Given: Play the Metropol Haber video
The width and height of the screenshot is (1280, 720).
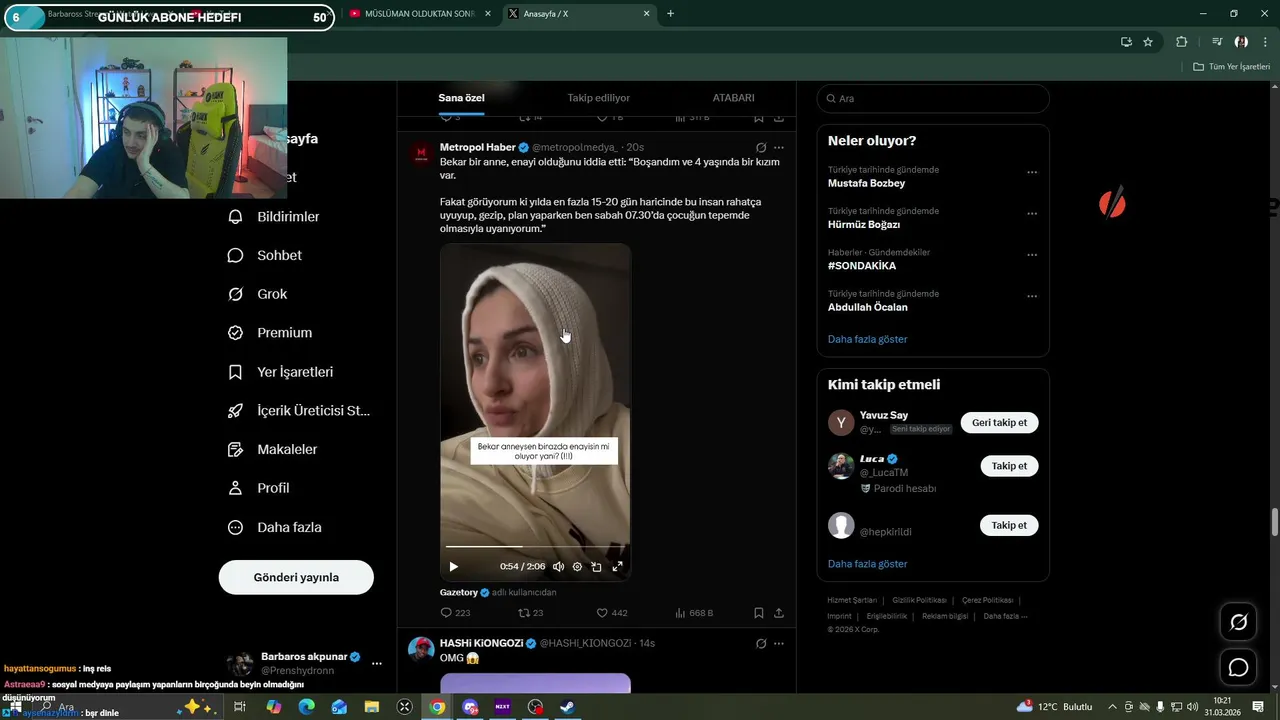Looking at the screenshot, I should click(x=453, y=567).
